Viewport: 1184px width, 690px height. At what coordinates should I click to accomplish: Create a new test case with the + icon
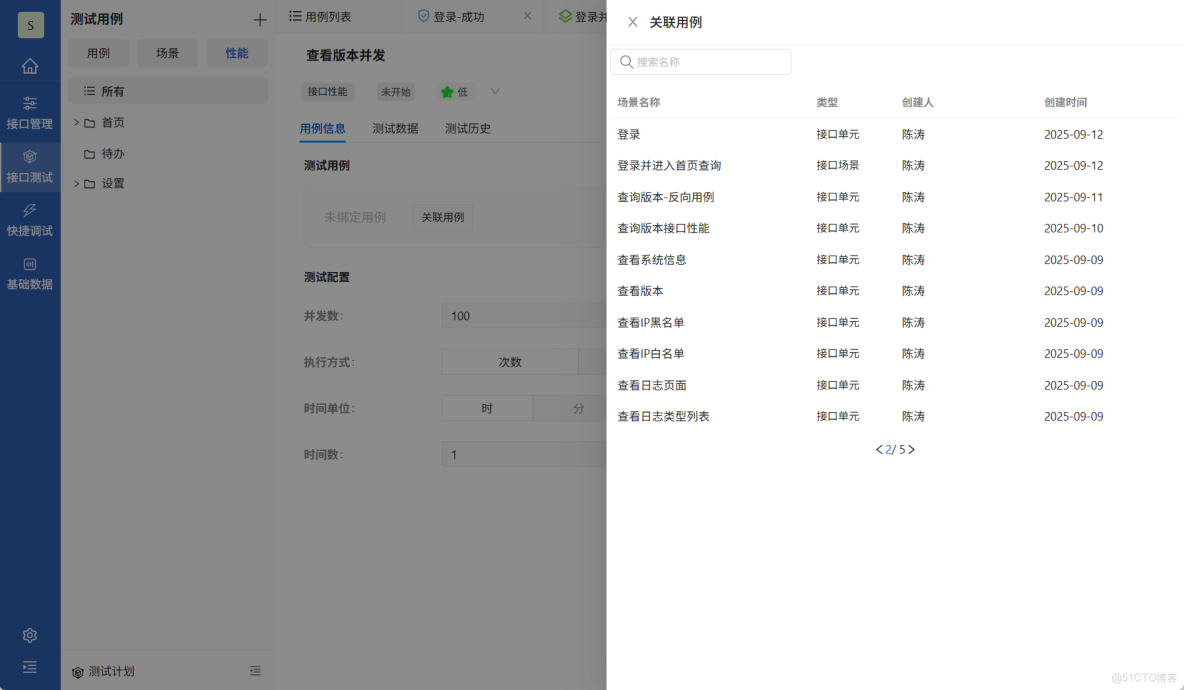(x=259, y=18)
